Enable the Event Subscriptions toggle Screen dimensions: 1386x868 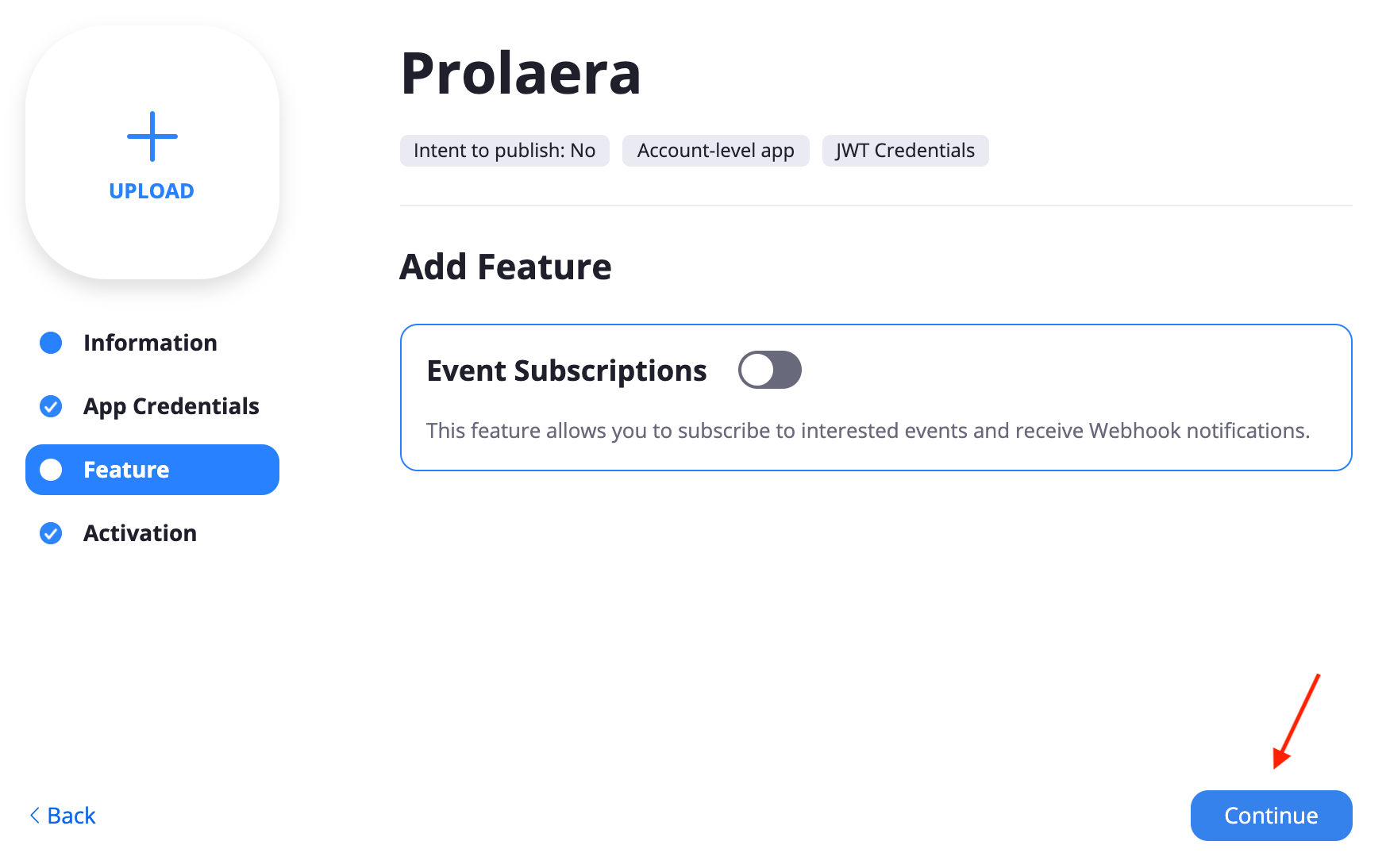coord(769,370)
